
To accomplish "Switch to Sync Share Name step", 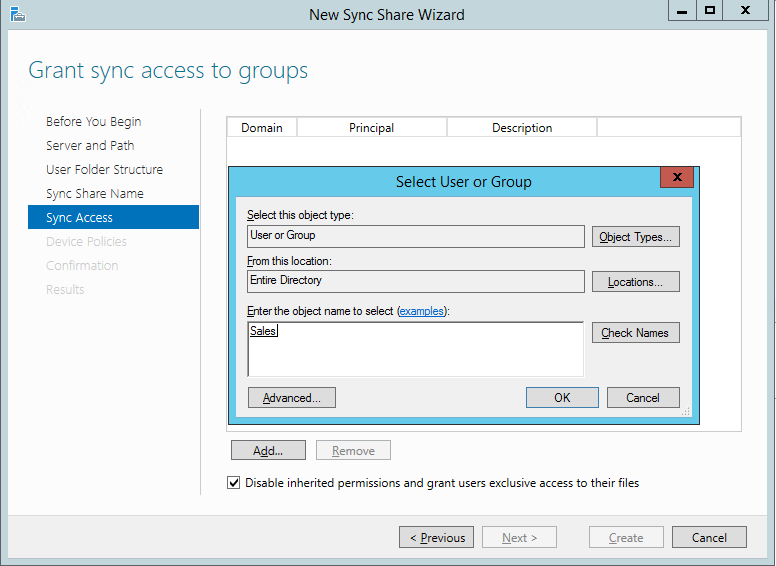I will coord(95,194).
